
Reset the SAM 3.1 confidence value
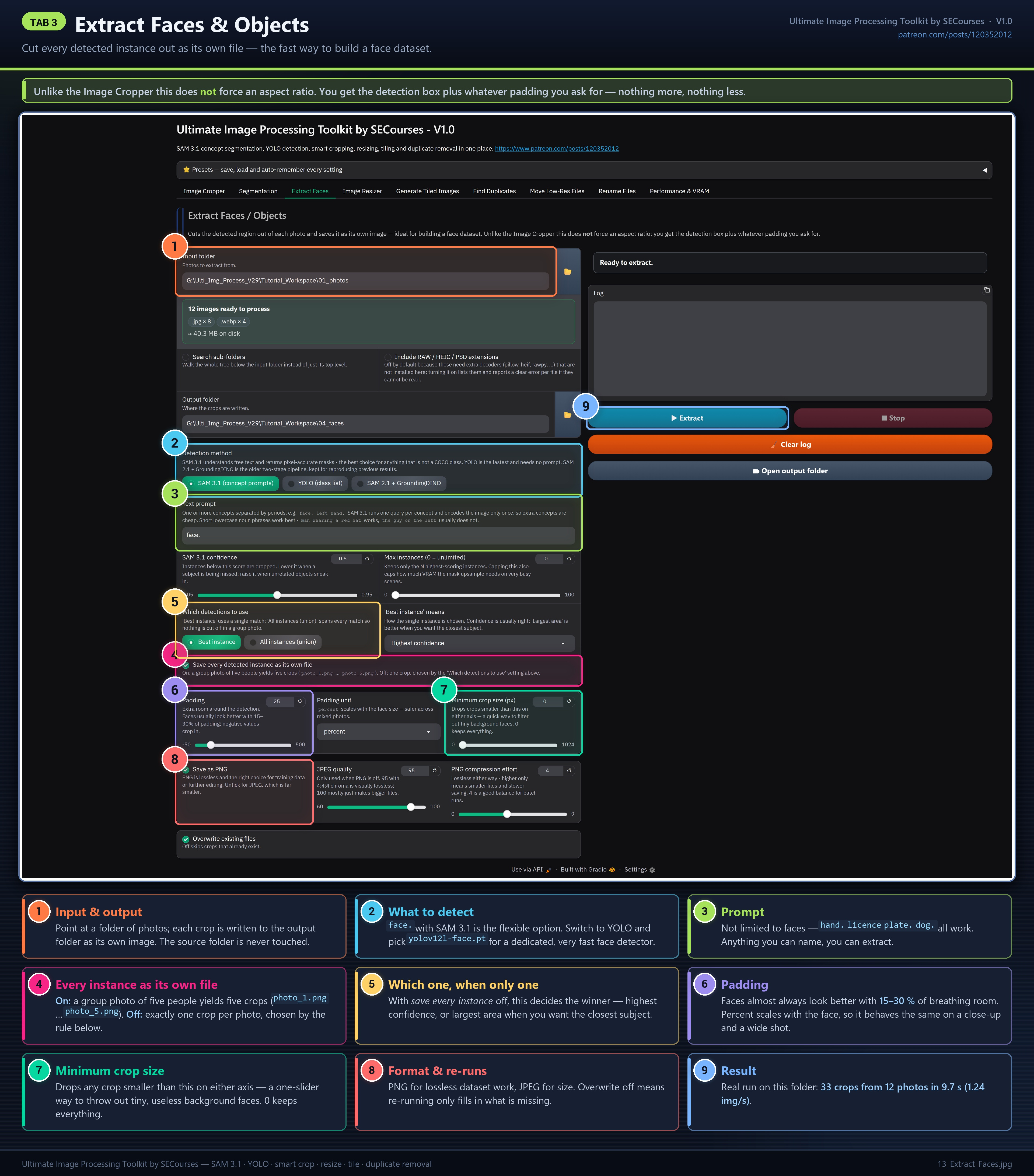pyautogui.click(x=367, y=559)
